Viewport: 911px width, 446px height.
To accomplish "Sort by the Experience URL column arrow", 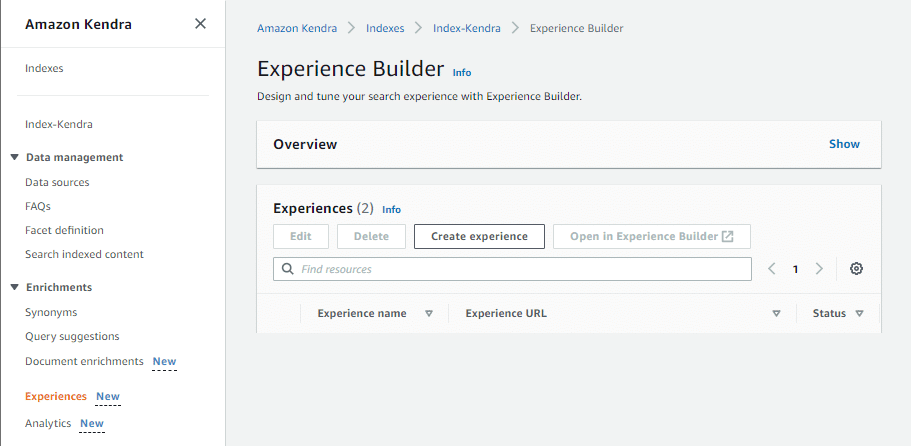I will point(776,314).
